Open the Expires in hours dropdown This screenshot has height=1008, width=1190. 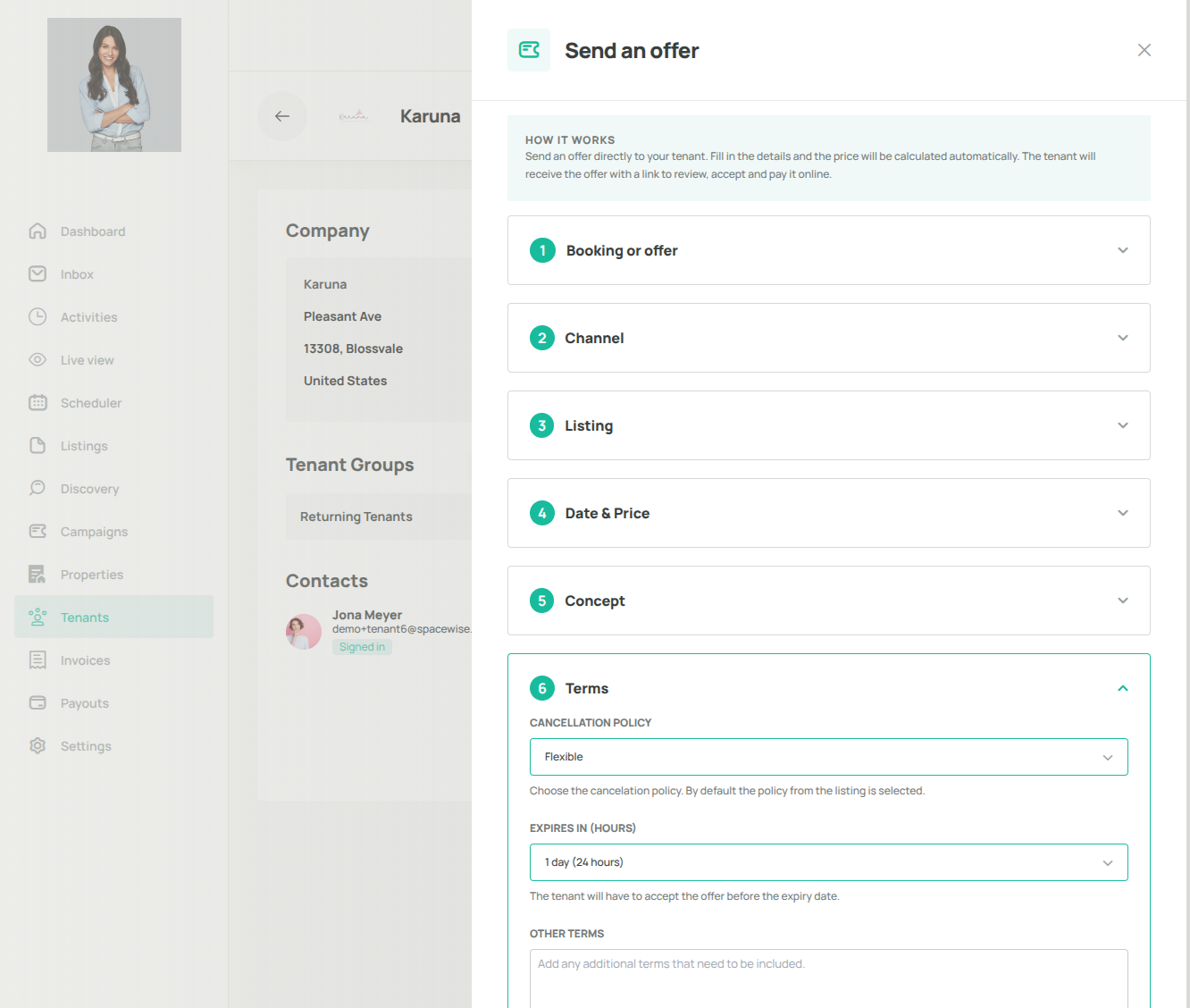point(828,862)
